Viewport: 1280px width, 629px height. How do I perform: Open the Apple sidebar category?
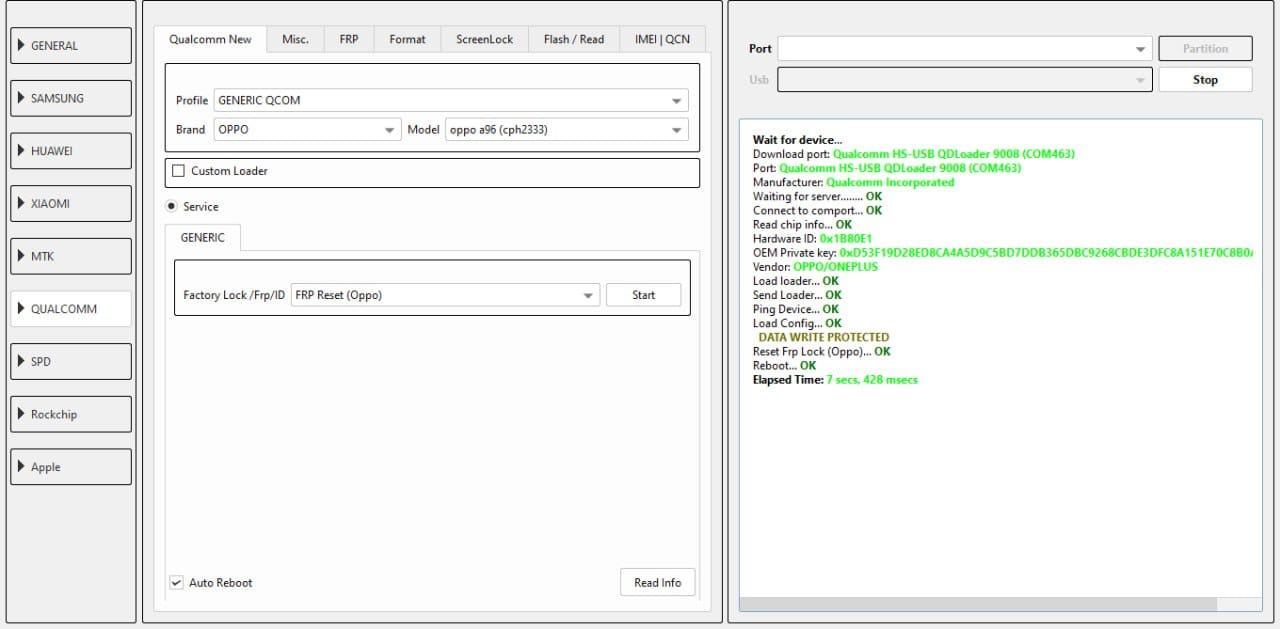click(x=70, y=467)
